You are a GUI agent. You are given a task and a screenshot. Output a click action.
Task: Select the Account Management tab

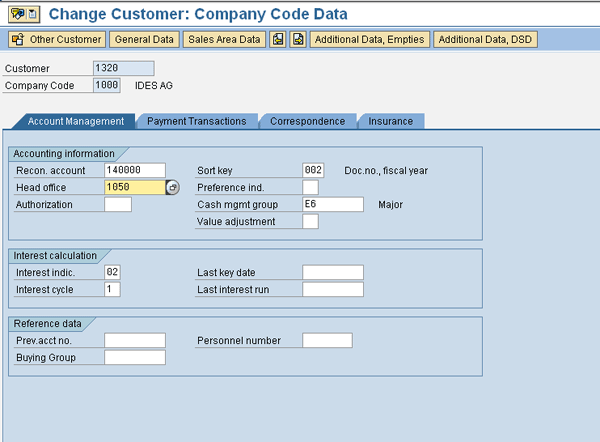tap(75, 121)
